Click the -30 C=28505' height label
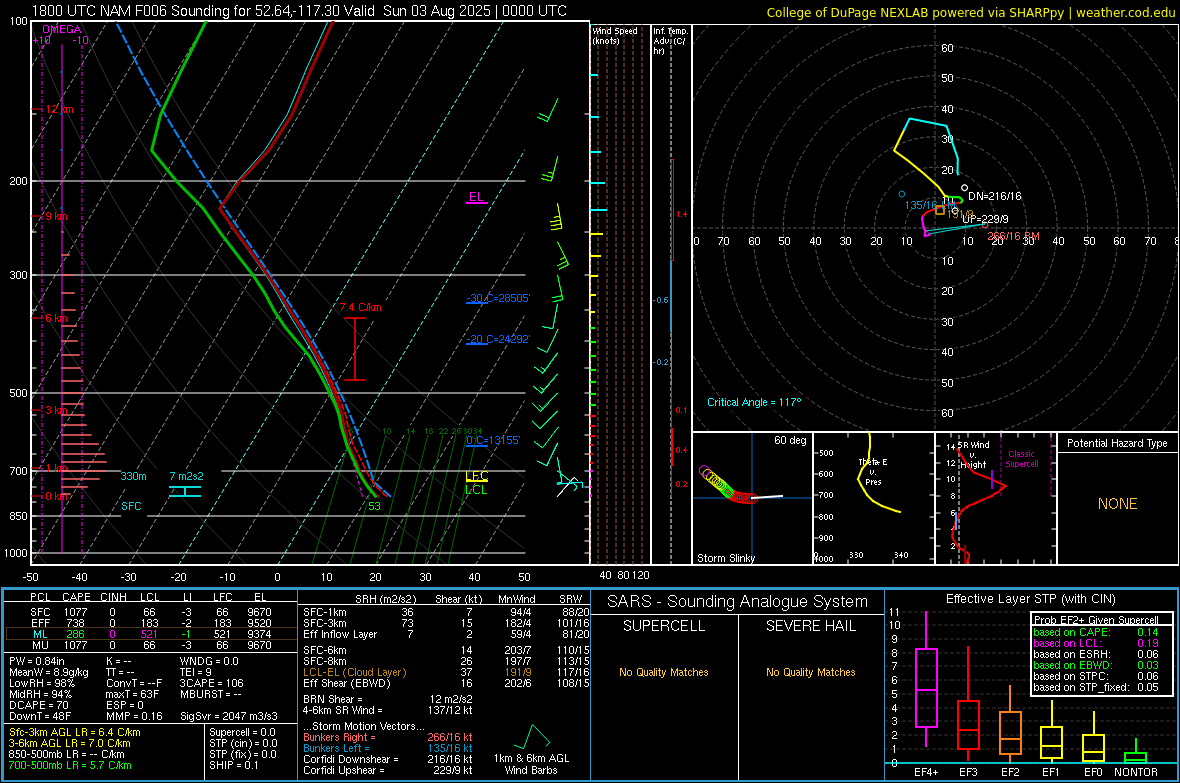Image resolution: width=1180 pixels, height=783 pixels. 497,298
